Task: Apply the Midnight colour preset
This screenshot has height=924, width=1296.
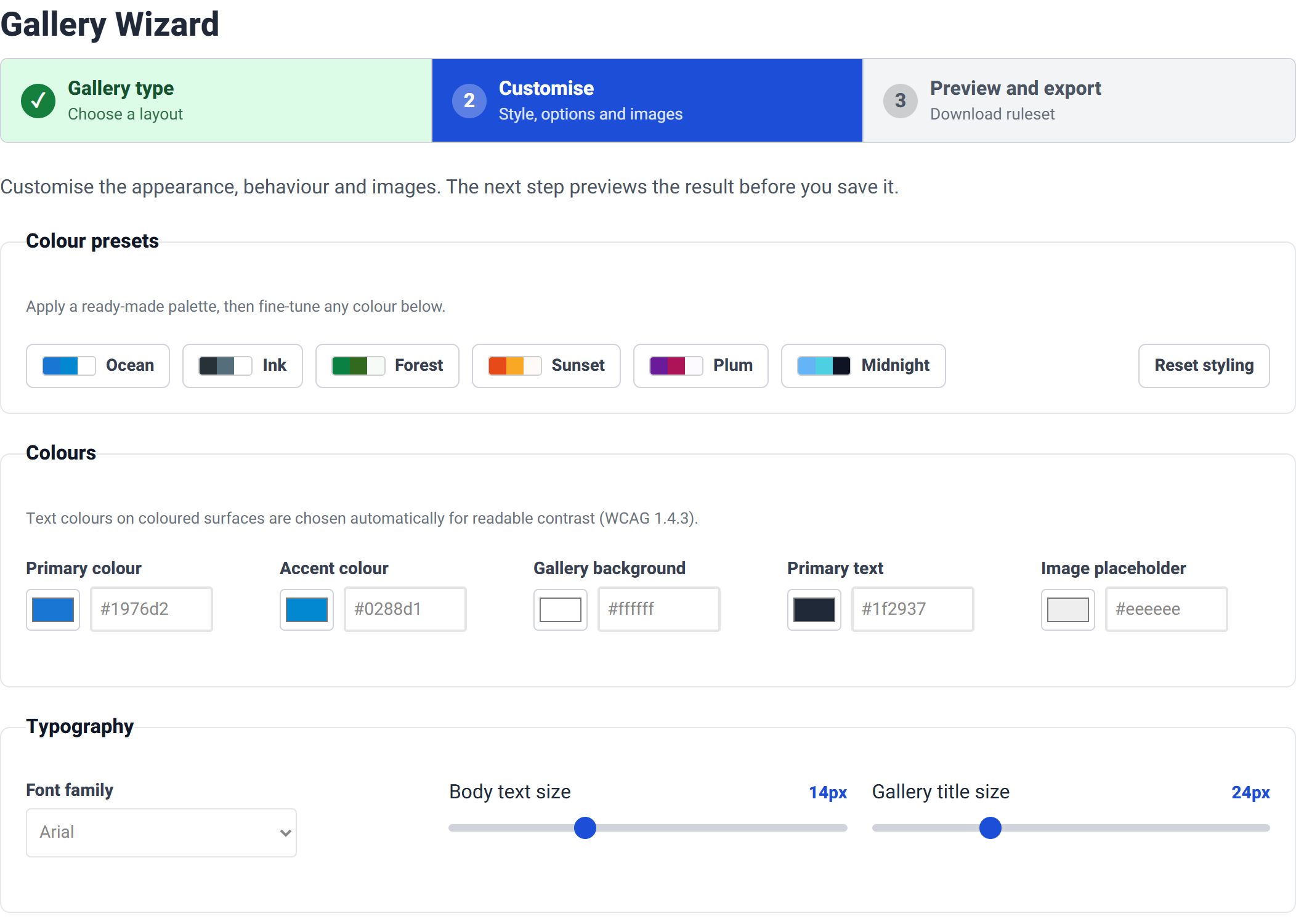Action: tap(864, 366)
